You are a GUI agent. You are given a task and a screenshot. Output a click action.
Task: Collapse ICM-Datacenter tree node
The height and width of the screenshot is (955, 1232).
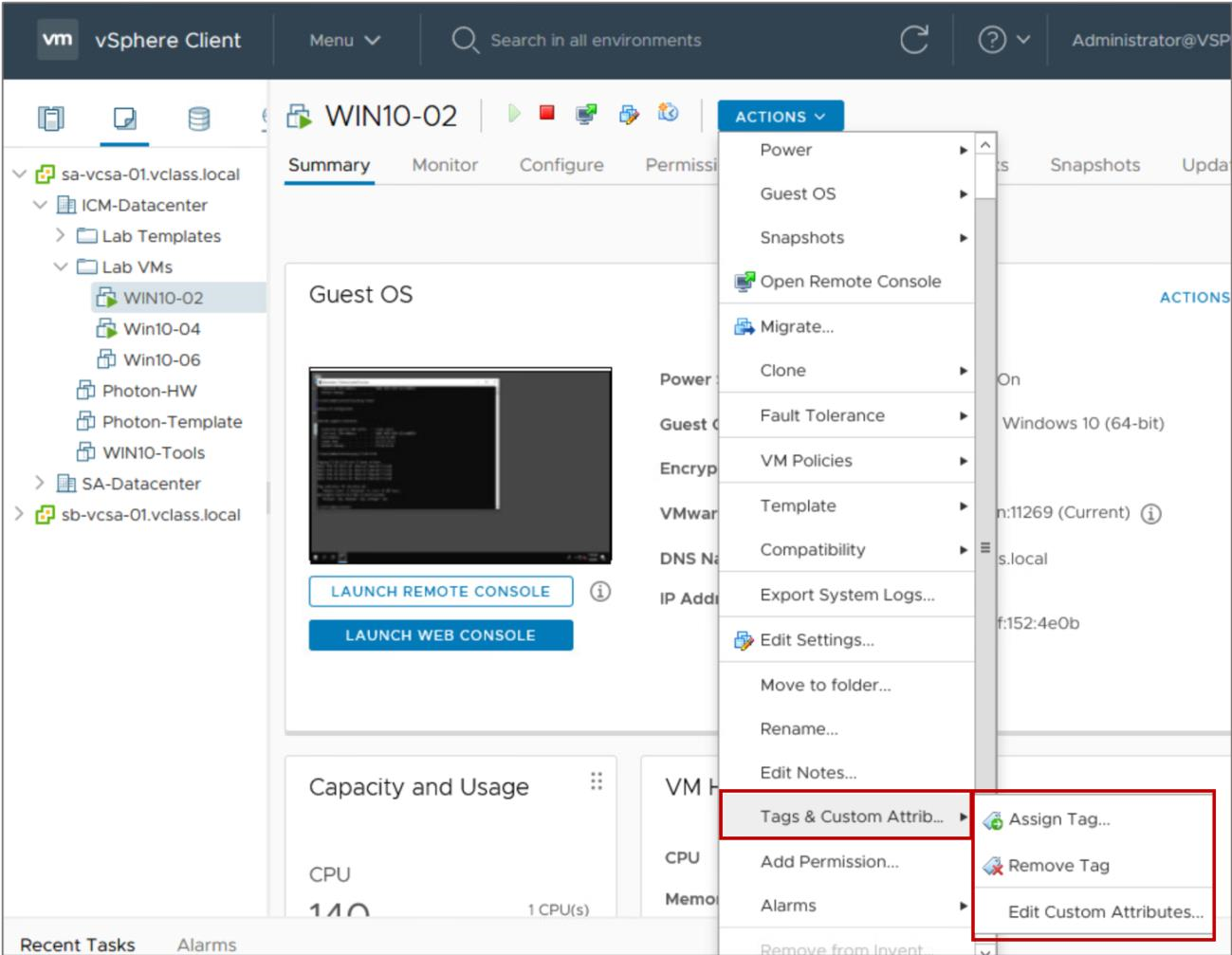[40, 205]
